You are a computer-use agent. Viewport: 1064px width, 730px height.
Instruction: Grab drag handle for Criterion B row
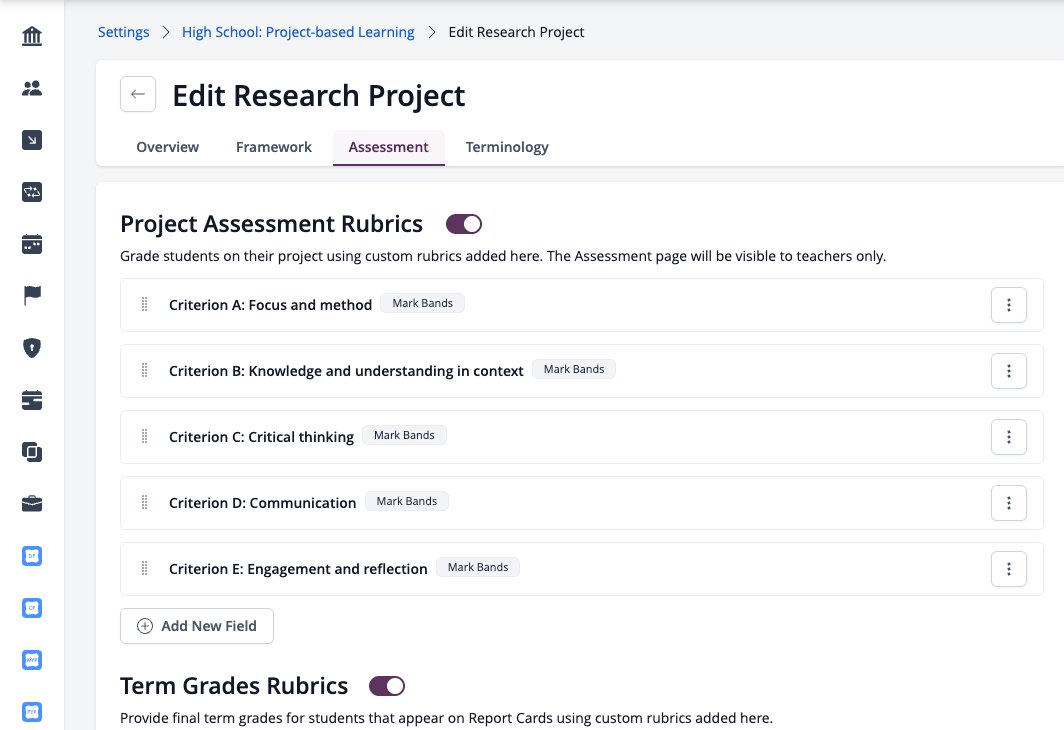(145, 370)
